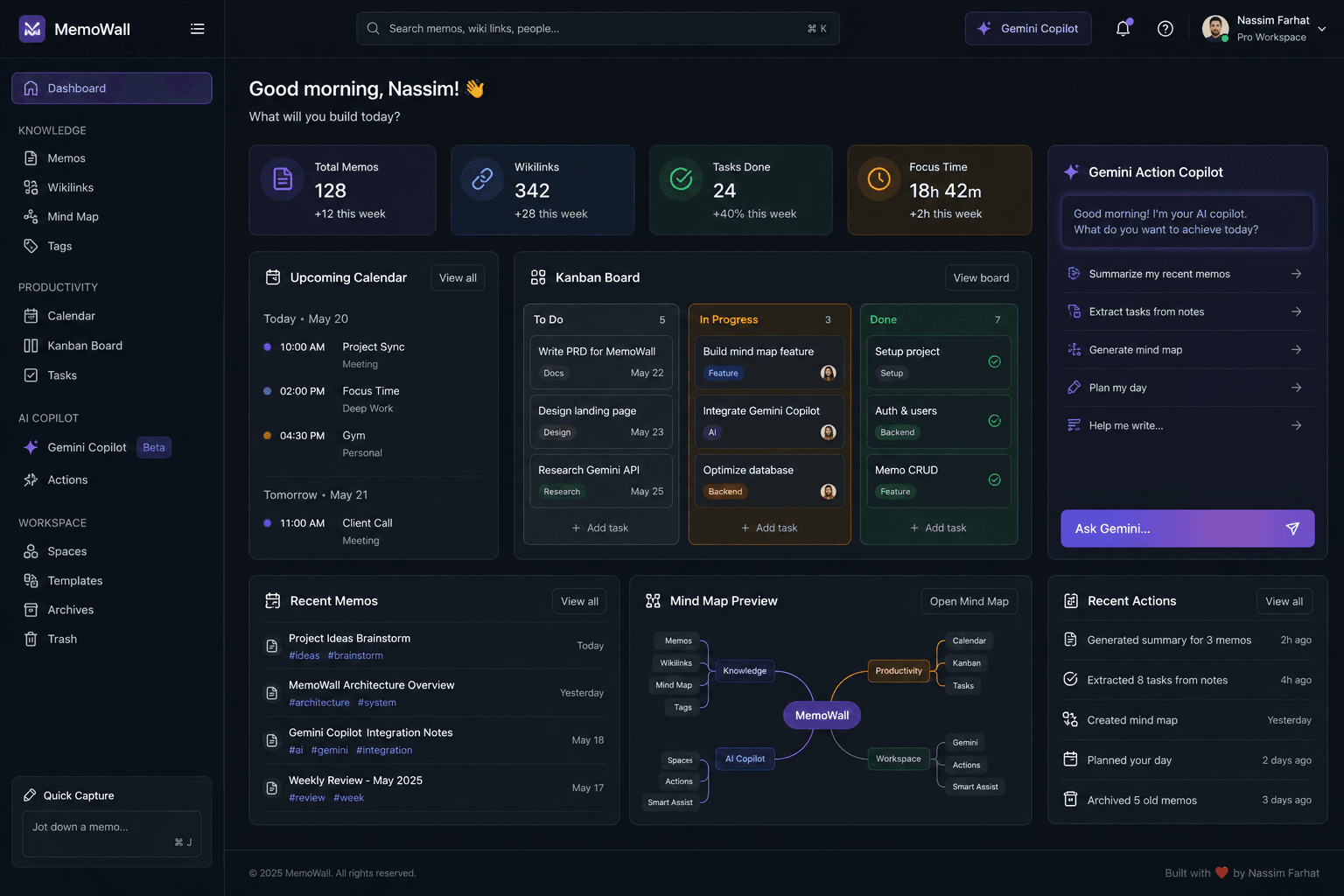This screenshot has width=1344, height=896.
Task: Click the Archived 5 old memos trash icon
Action: [1070, 799]
